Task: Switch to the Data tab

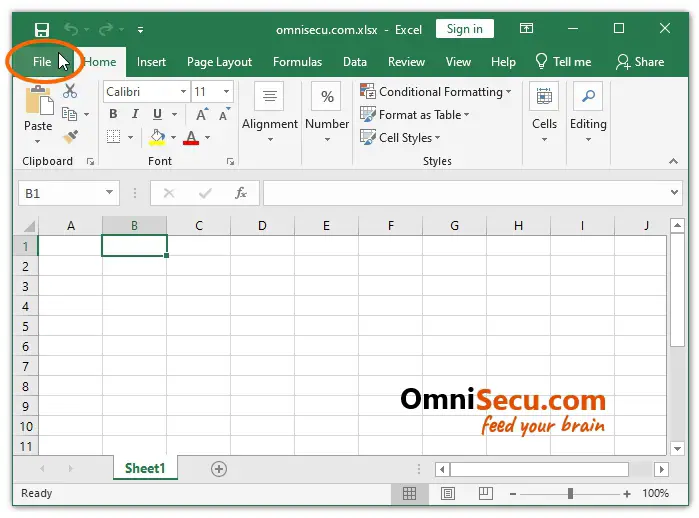Action: [355, 62]
